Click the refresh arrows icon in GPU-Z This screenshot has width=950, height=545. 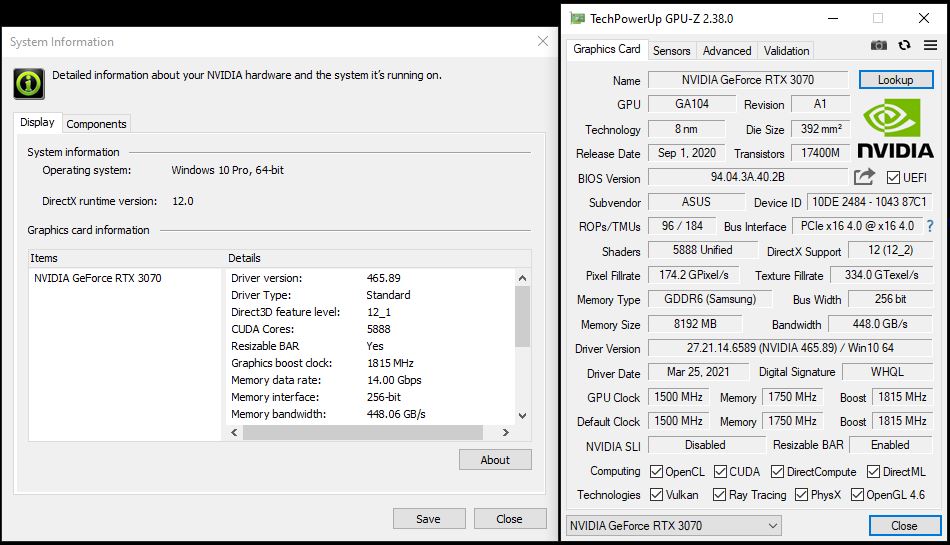[x=904, y=45]
